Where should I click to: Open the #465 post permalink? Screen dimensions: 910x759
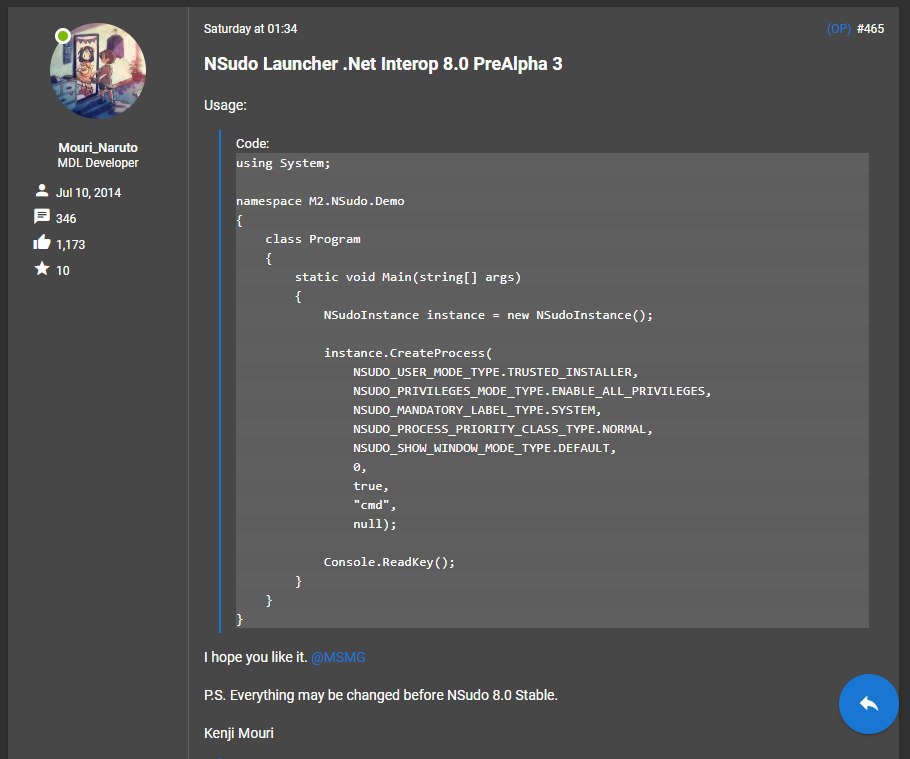pos(870,29)
